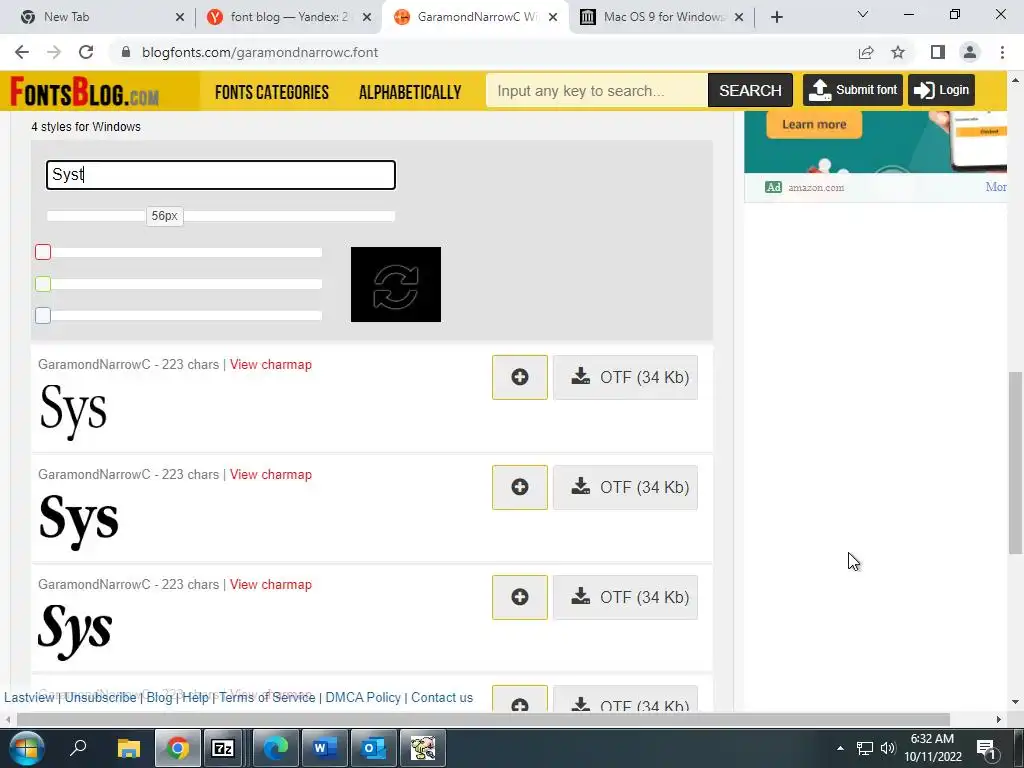Open File Explorer from the taskbar
Screen dimensions: 1024x768
129,748
